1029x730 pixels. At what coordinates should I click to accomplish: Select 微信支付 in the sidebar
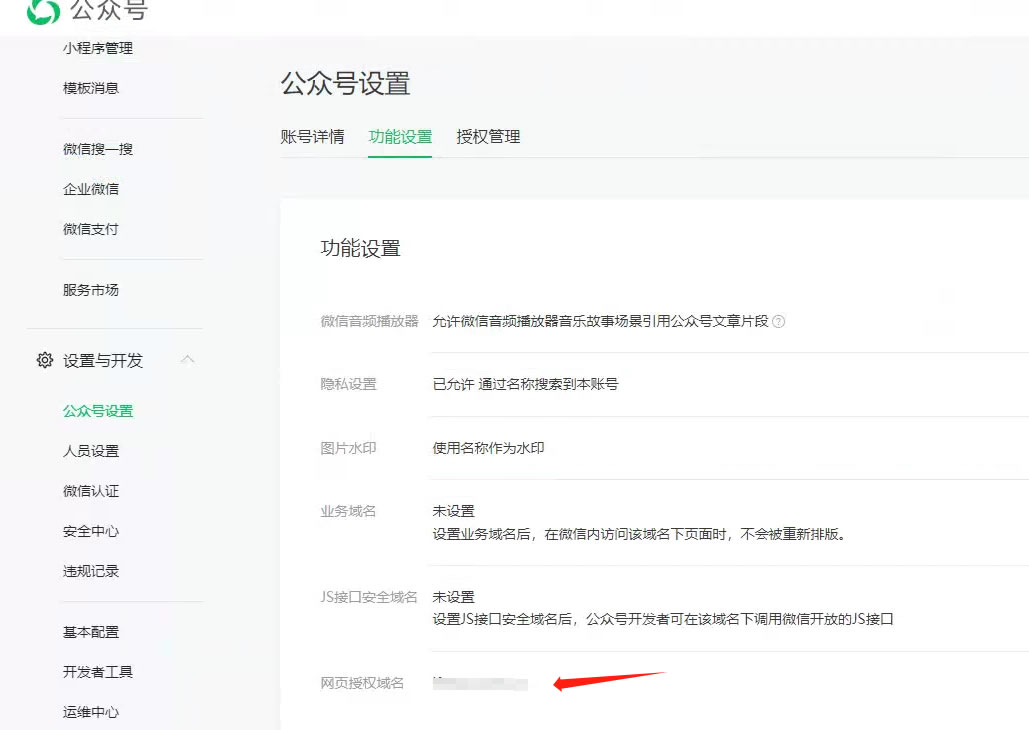91,229
